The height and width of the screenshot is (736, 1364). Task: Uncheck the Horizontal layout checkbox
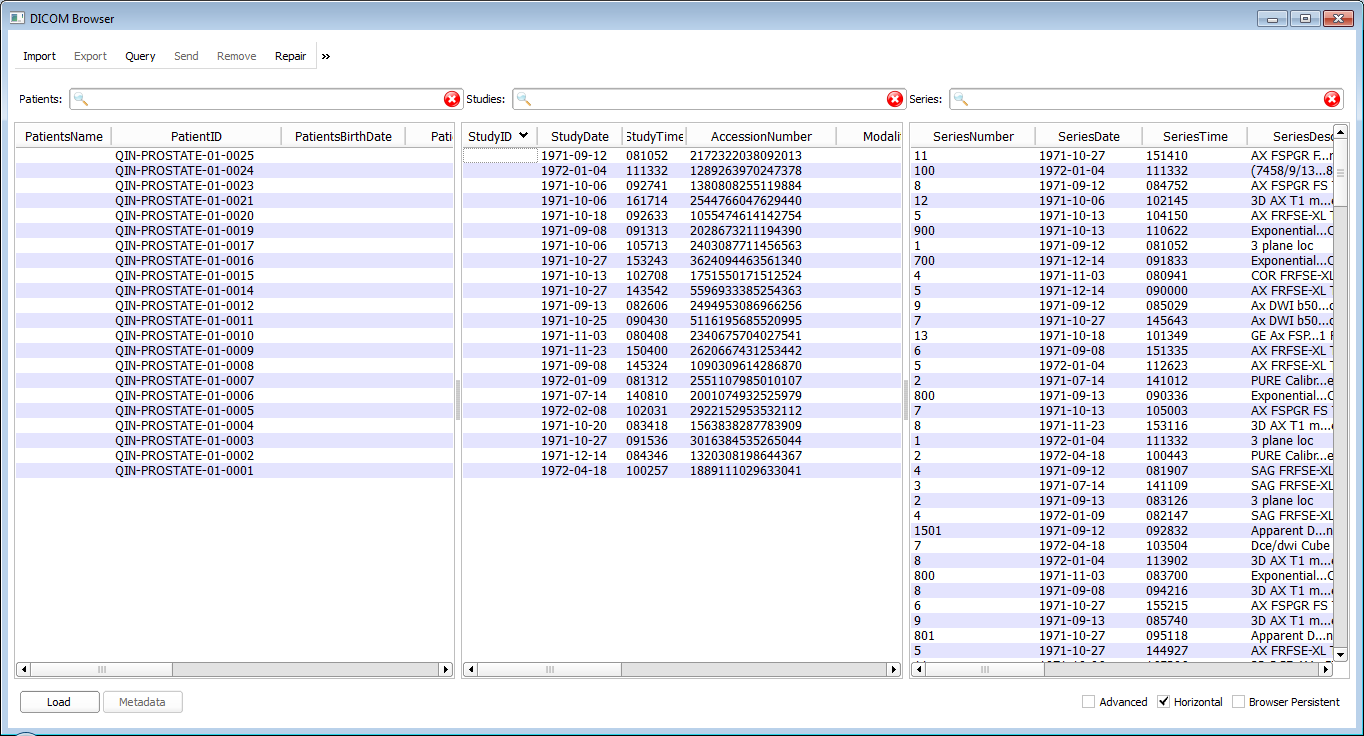1163,702
